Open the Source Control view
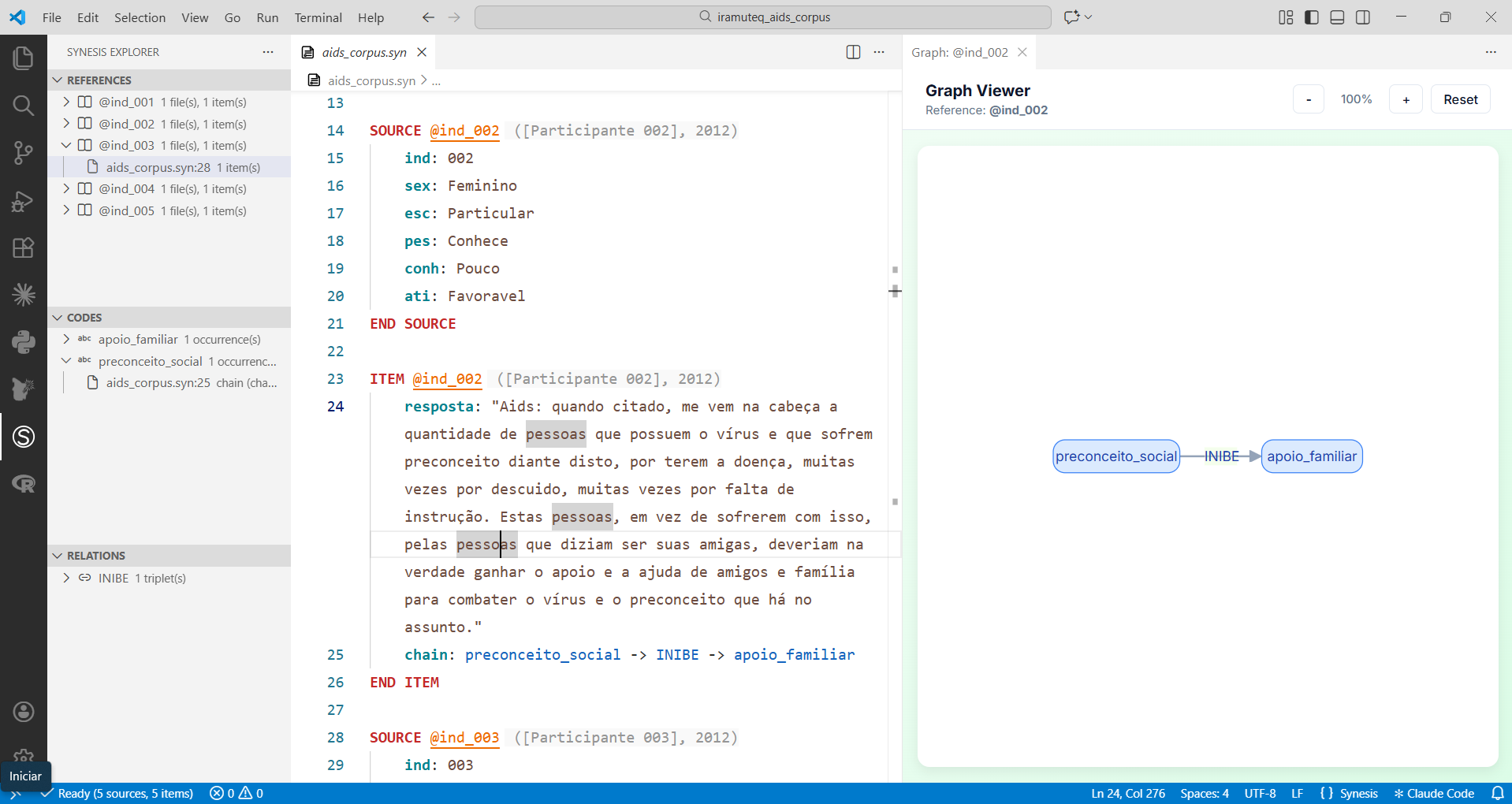Viewport: 1512px width, 804px height. point(24,153)
